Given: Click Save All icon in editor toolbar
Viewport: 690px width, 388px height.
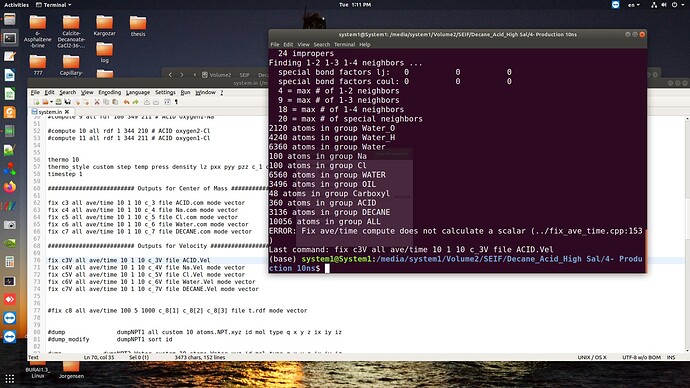Looking at the screenshot, I should [67, 102].
